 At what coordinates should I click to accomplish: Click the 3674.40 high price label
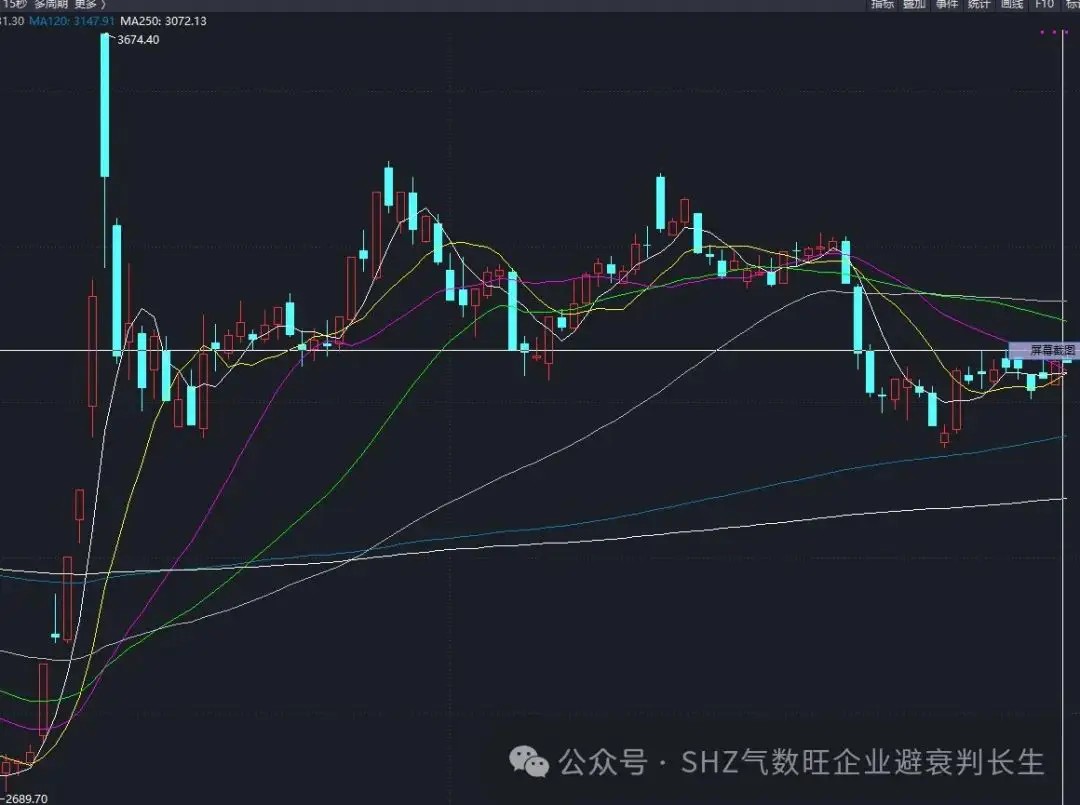[138, 40]
